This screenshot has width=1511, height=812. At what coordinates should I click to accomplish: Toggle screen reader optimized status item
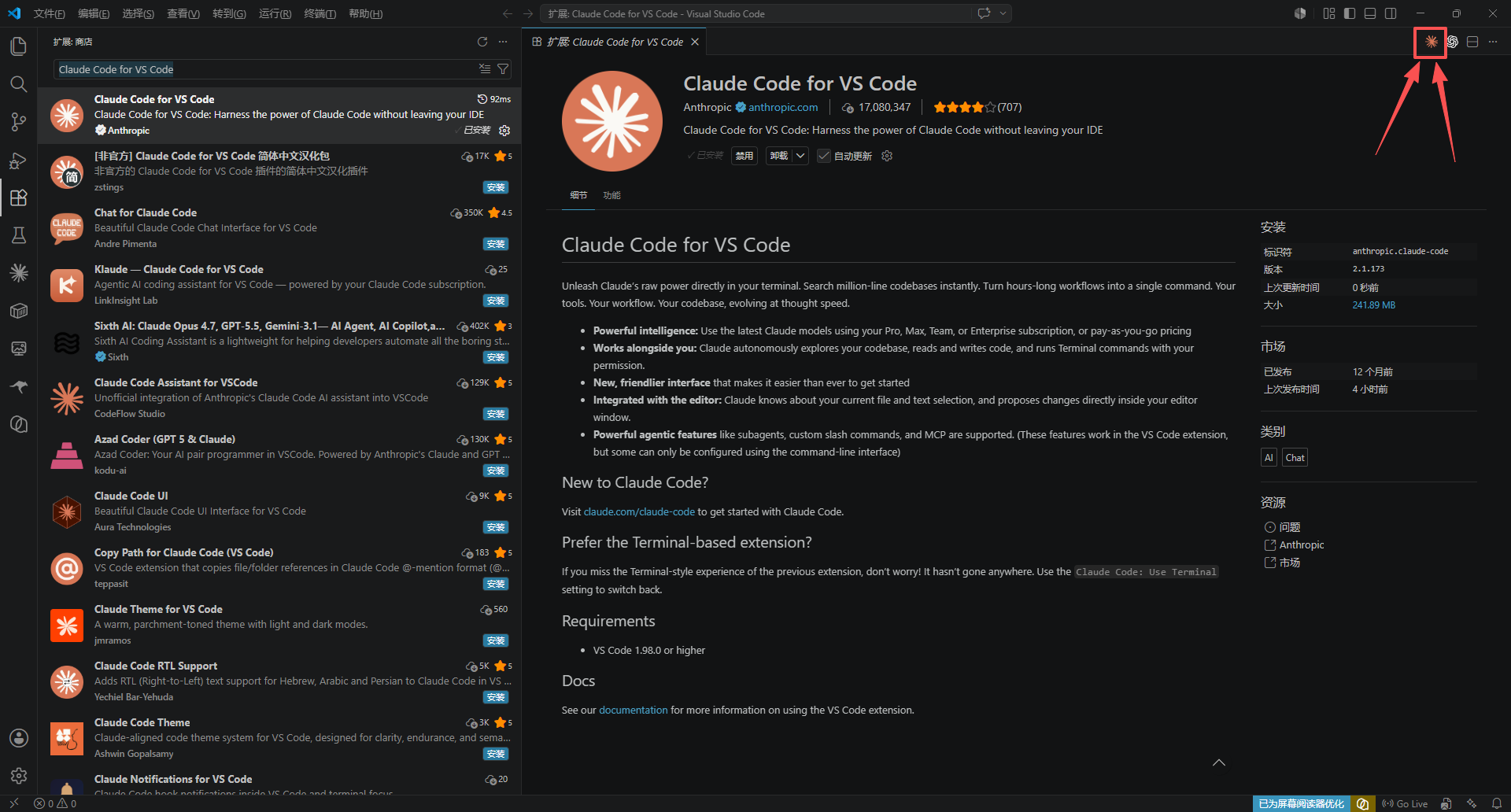(1302, 803)
